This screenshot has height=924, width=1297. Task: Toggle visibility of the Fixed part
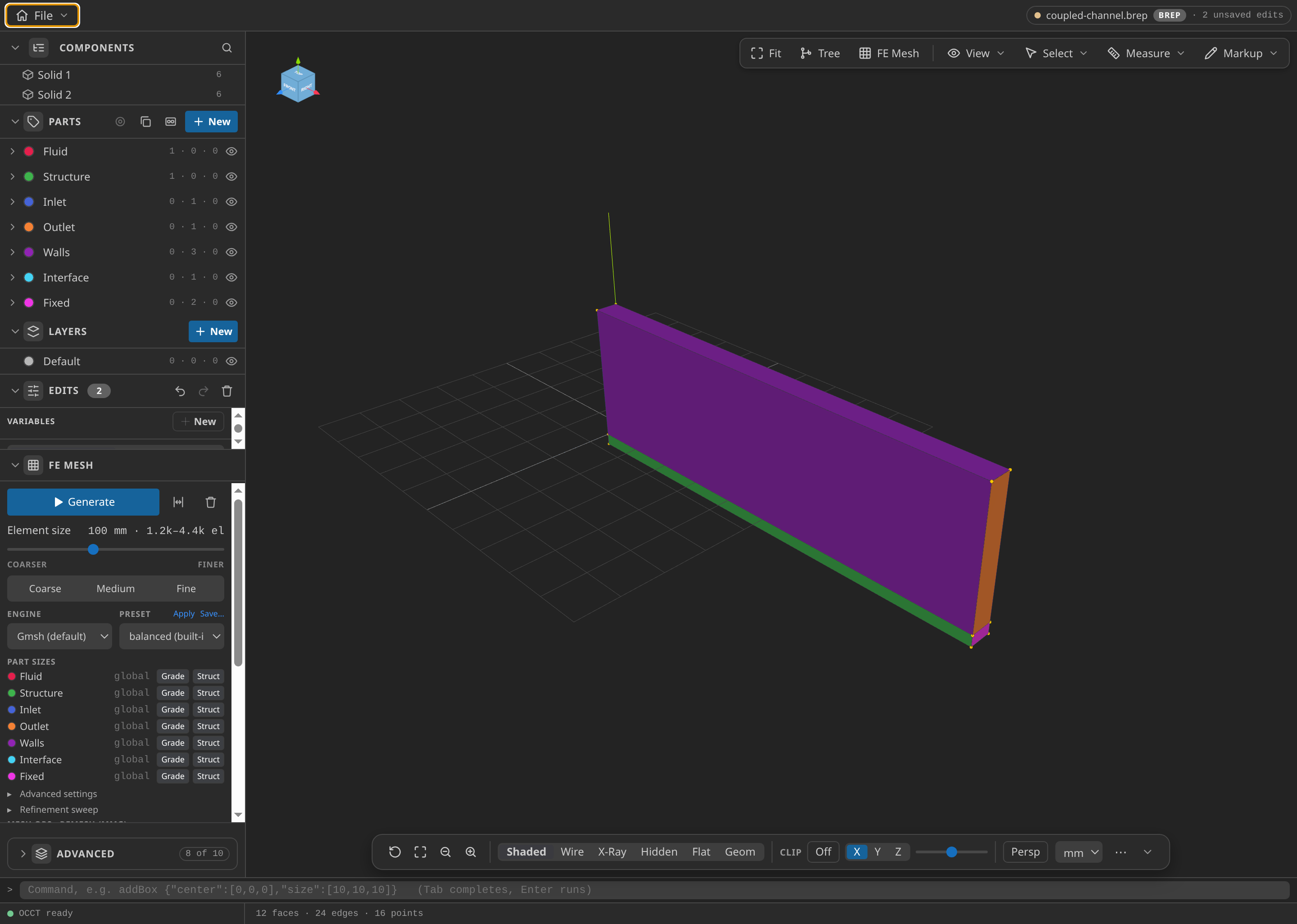(x=231, y=303)
